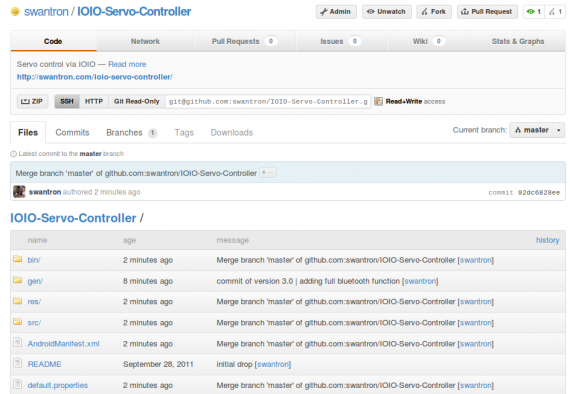
Task: Click the git clone URL field
Action: click(268, 101)
